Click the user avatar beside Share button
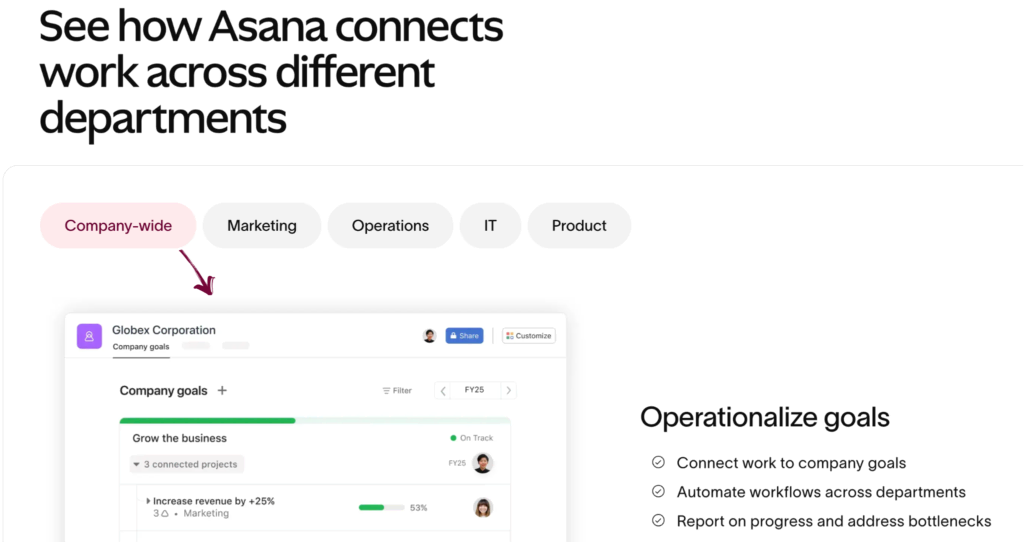The height and width of the screenshot is (542, 1024). [429, 336]
